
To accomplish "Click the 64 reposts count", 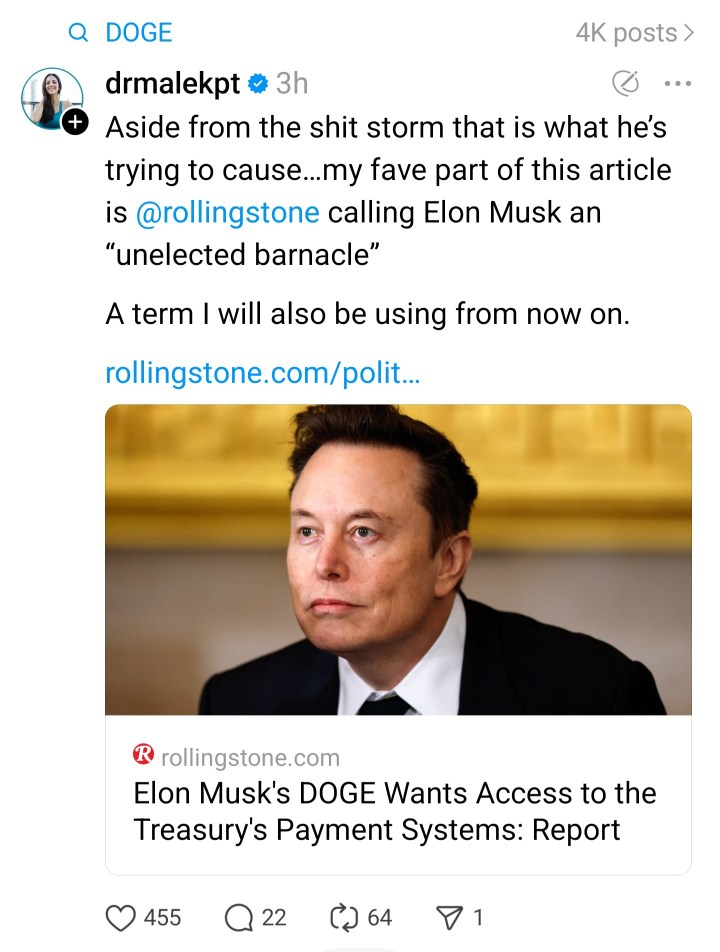I will (x=380, y=917).
